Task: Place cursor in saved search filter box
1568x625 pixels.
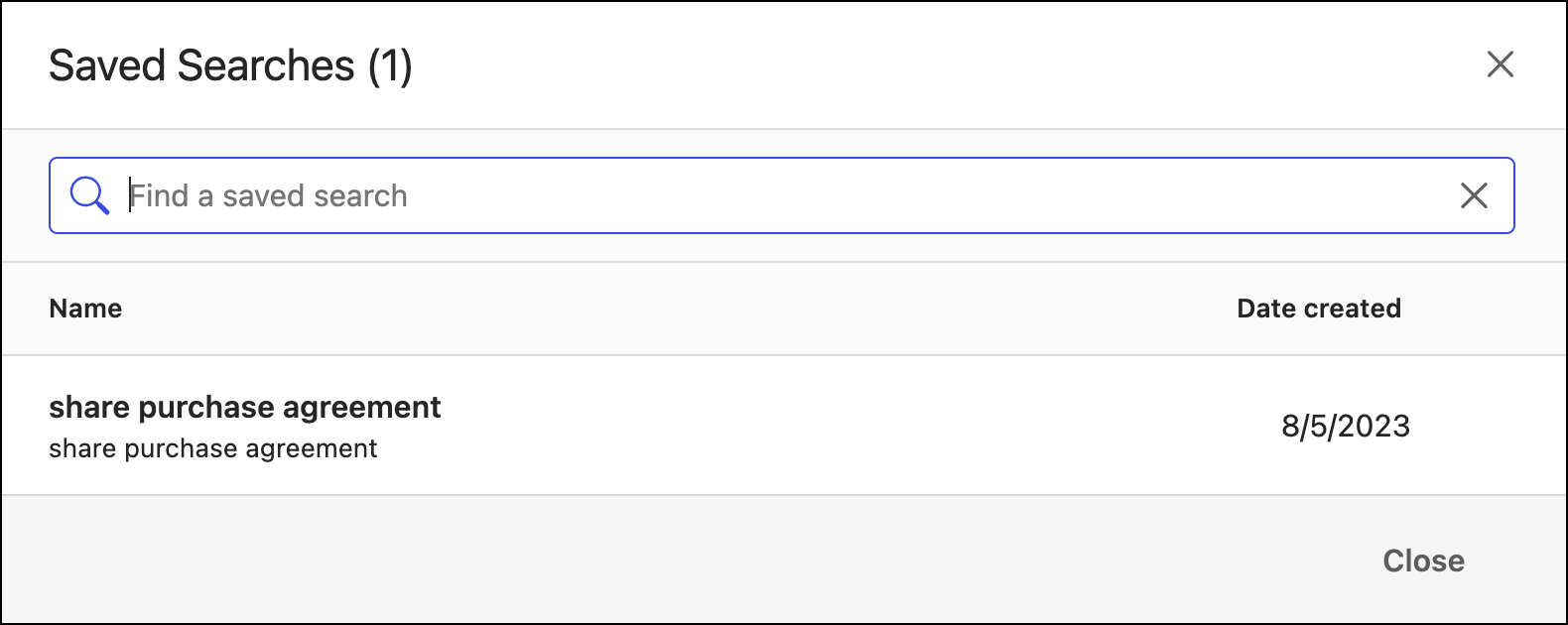Action: pyautogui.click(x=774, y=195)
